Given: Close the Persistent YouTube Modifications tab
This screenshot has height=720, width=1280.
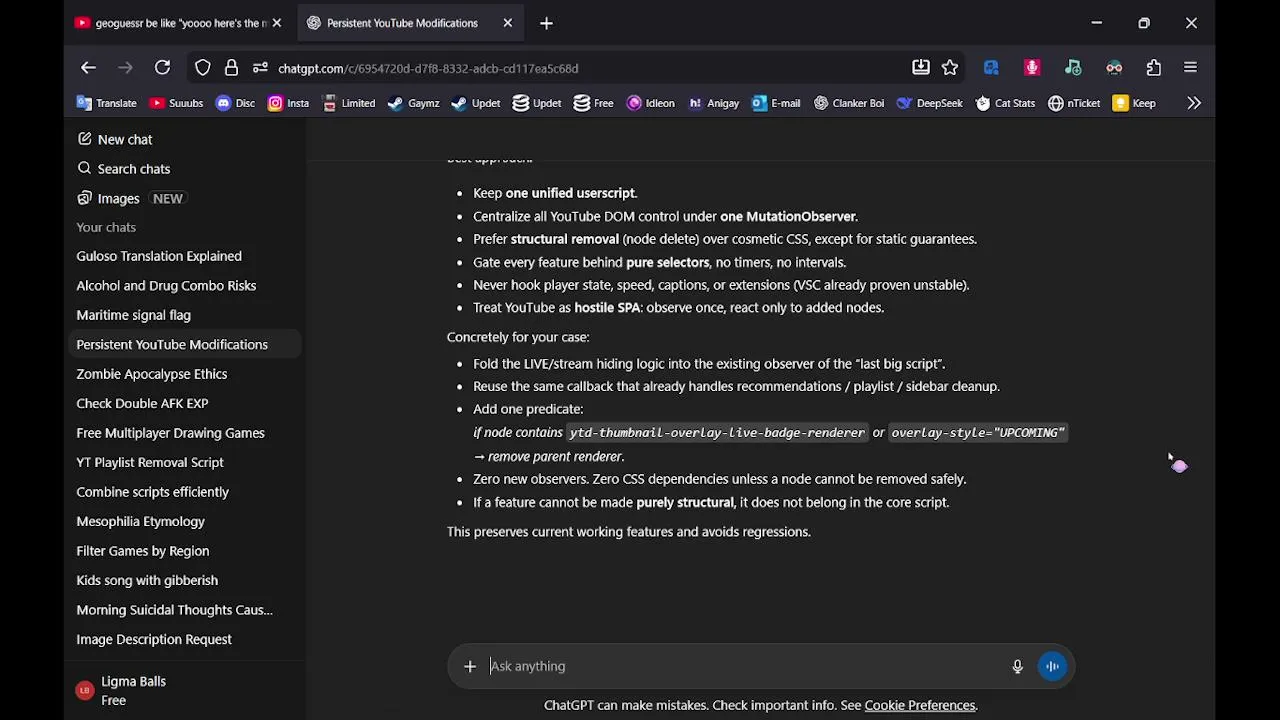Looking at the screenshot, I should point(507,23).
